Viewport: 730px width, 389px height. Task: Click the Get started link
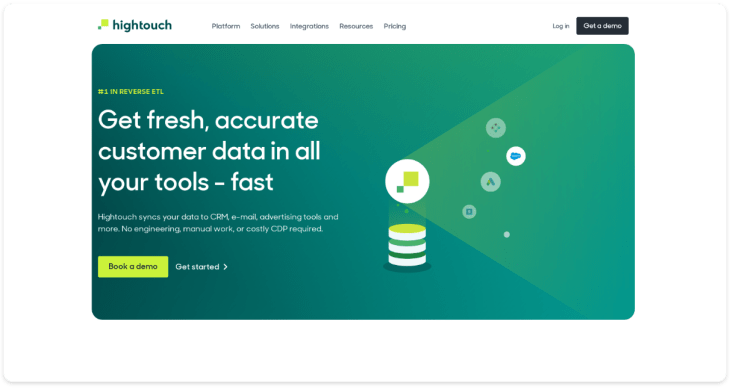202,267
